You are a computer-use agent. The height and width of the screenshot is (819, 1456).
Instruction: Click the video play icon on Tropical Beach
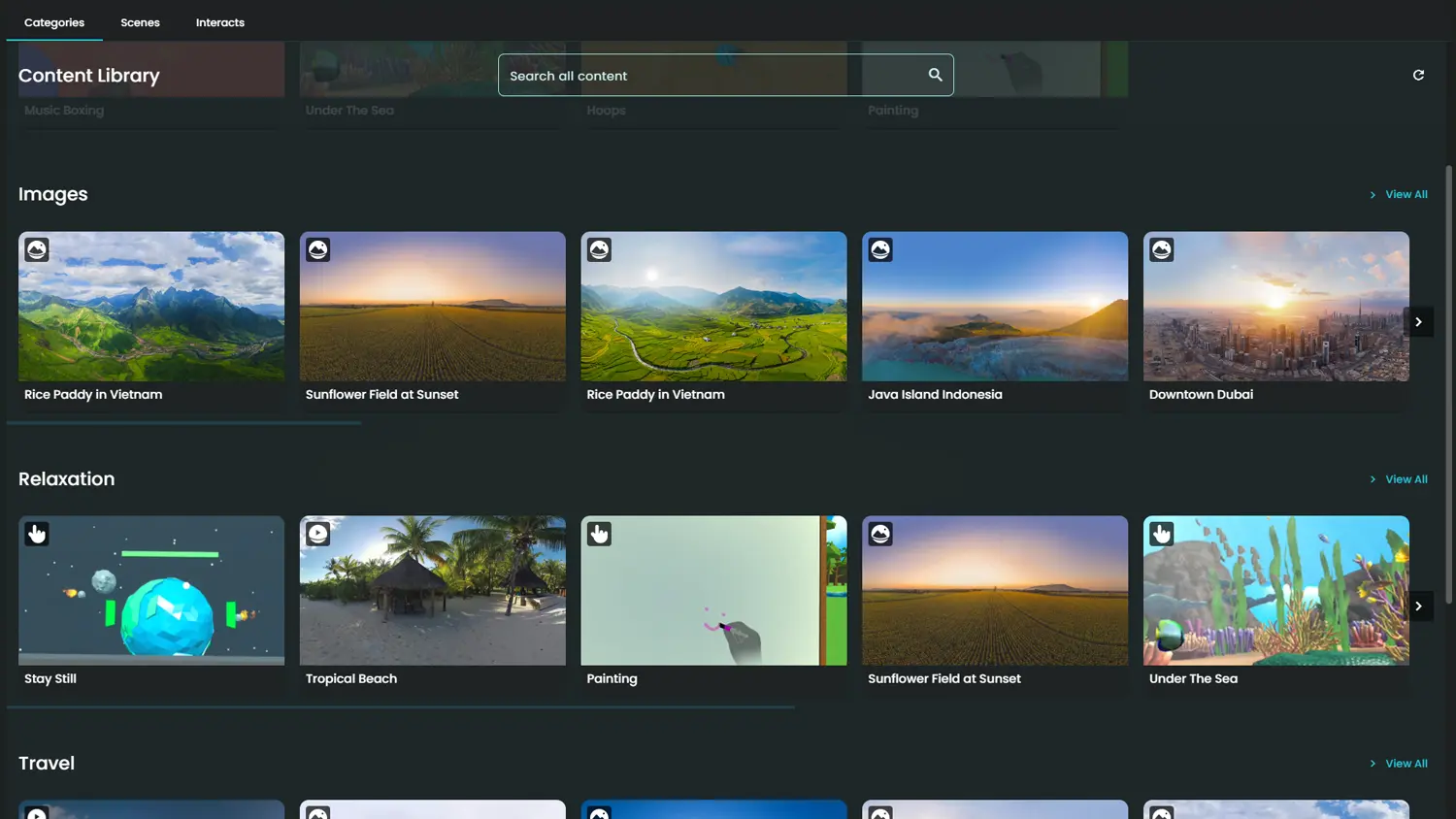pos(318,534)
